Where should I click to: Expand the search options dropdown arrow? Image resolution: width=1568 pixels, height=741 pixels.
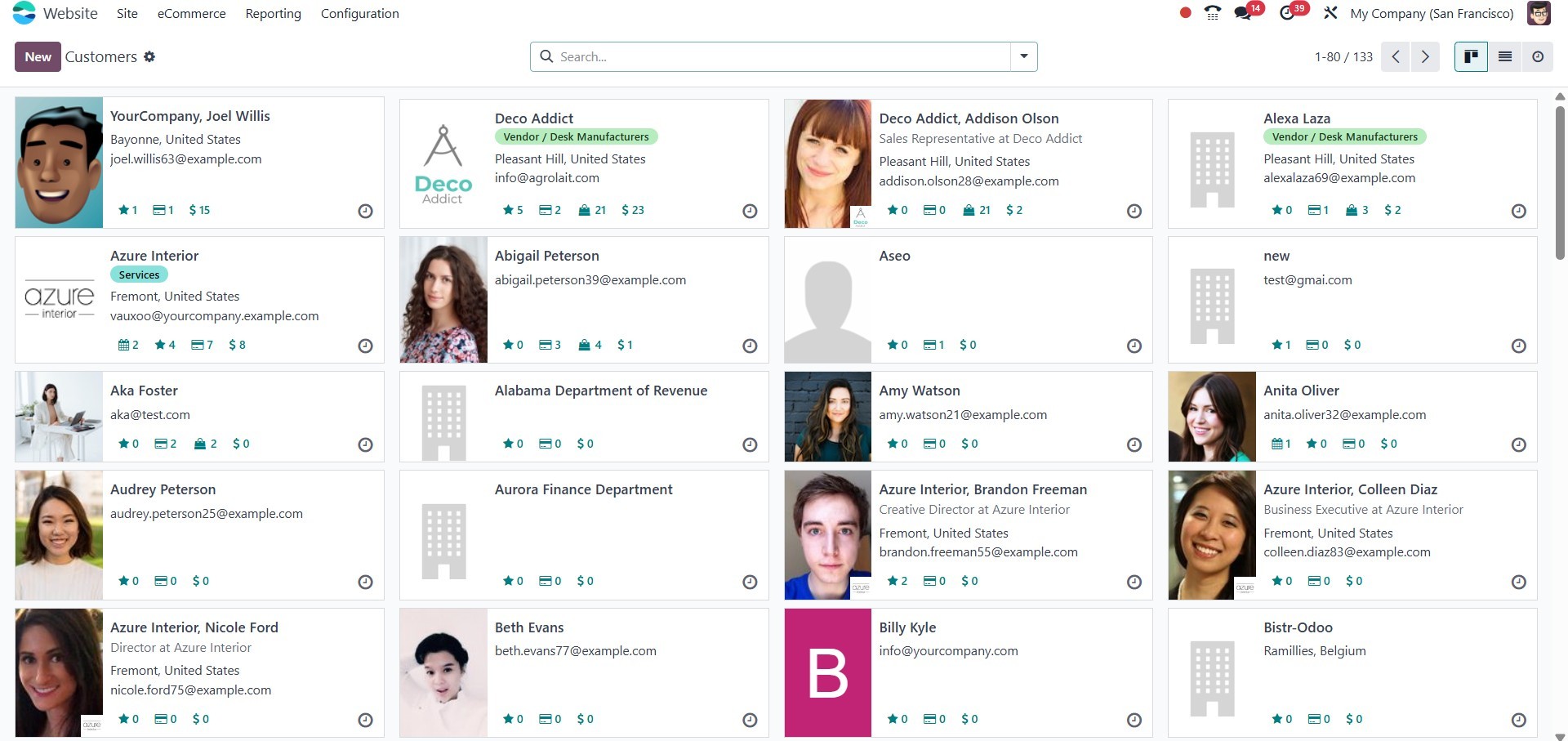pos(1023,56)
